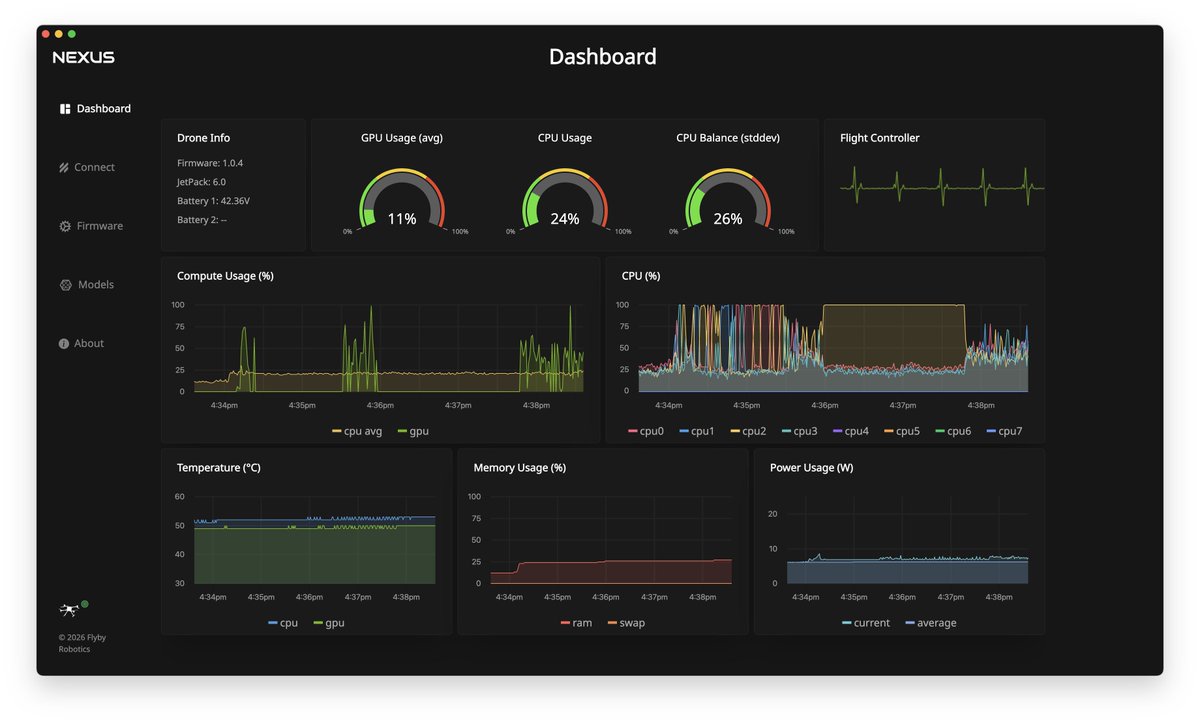Screen dimensions: 1200x724
Task: Toggle swap series in Memory Usage legend
Action: [x=627, y=623]
